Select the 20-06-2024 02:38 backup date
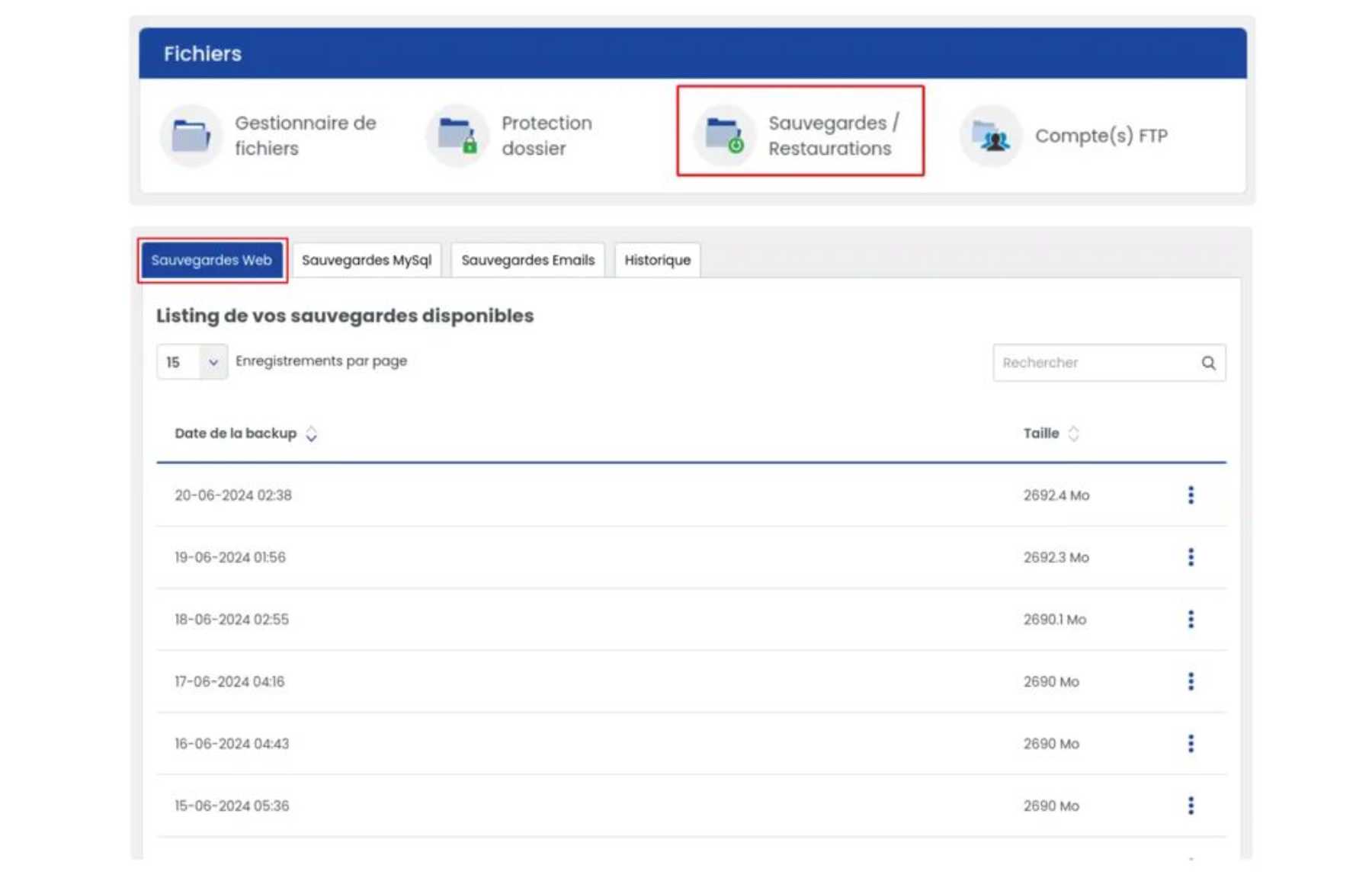1372x878 pixels. [x=233, y=495]
